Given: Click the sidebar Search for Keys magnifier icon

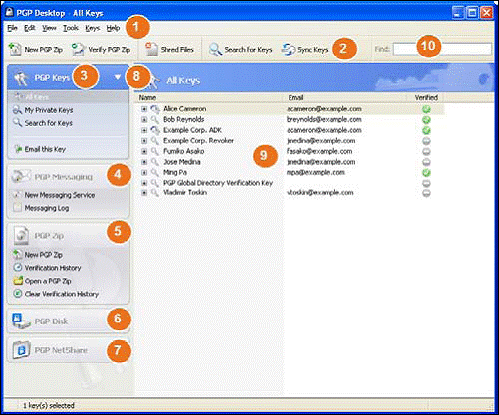Looking at the screenshot, I should [x=17, y=122].
